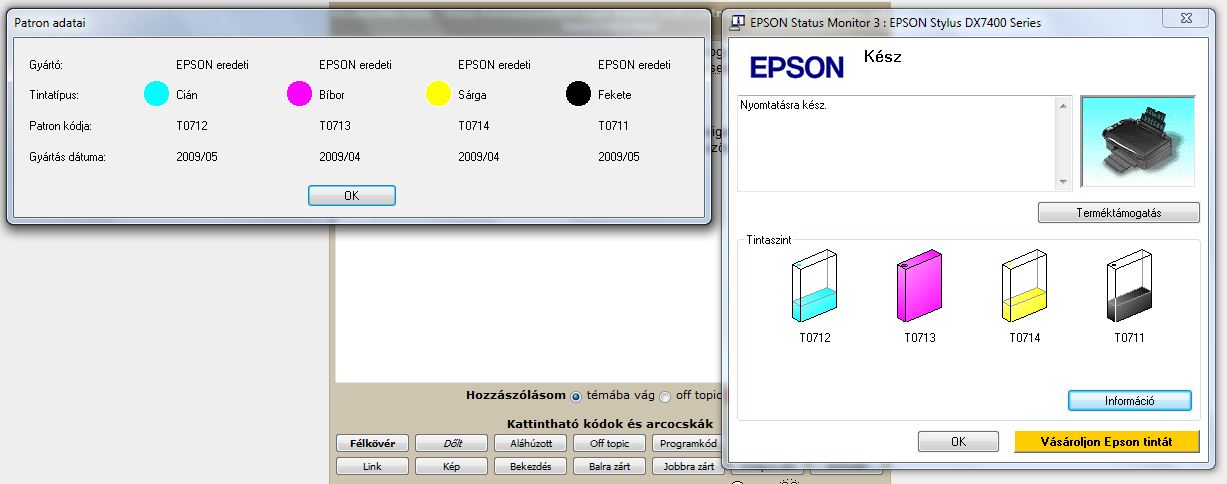Viewport: 1227px width, 484px height.
Task: Click the black Fekete color circle
Action: (578, 94)
